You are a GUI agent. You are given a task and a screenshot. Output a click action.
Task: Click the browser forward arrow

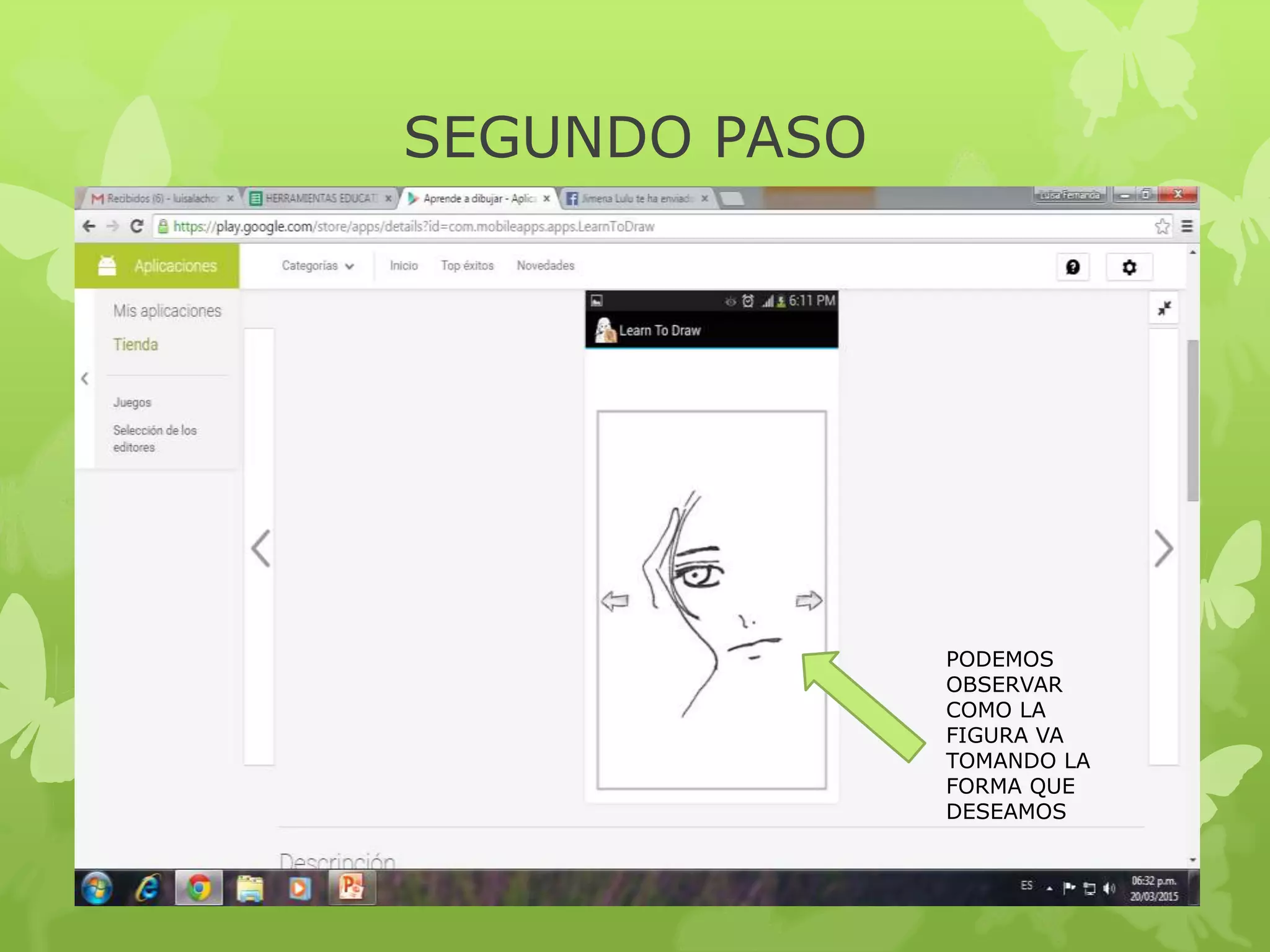[112, 226]
